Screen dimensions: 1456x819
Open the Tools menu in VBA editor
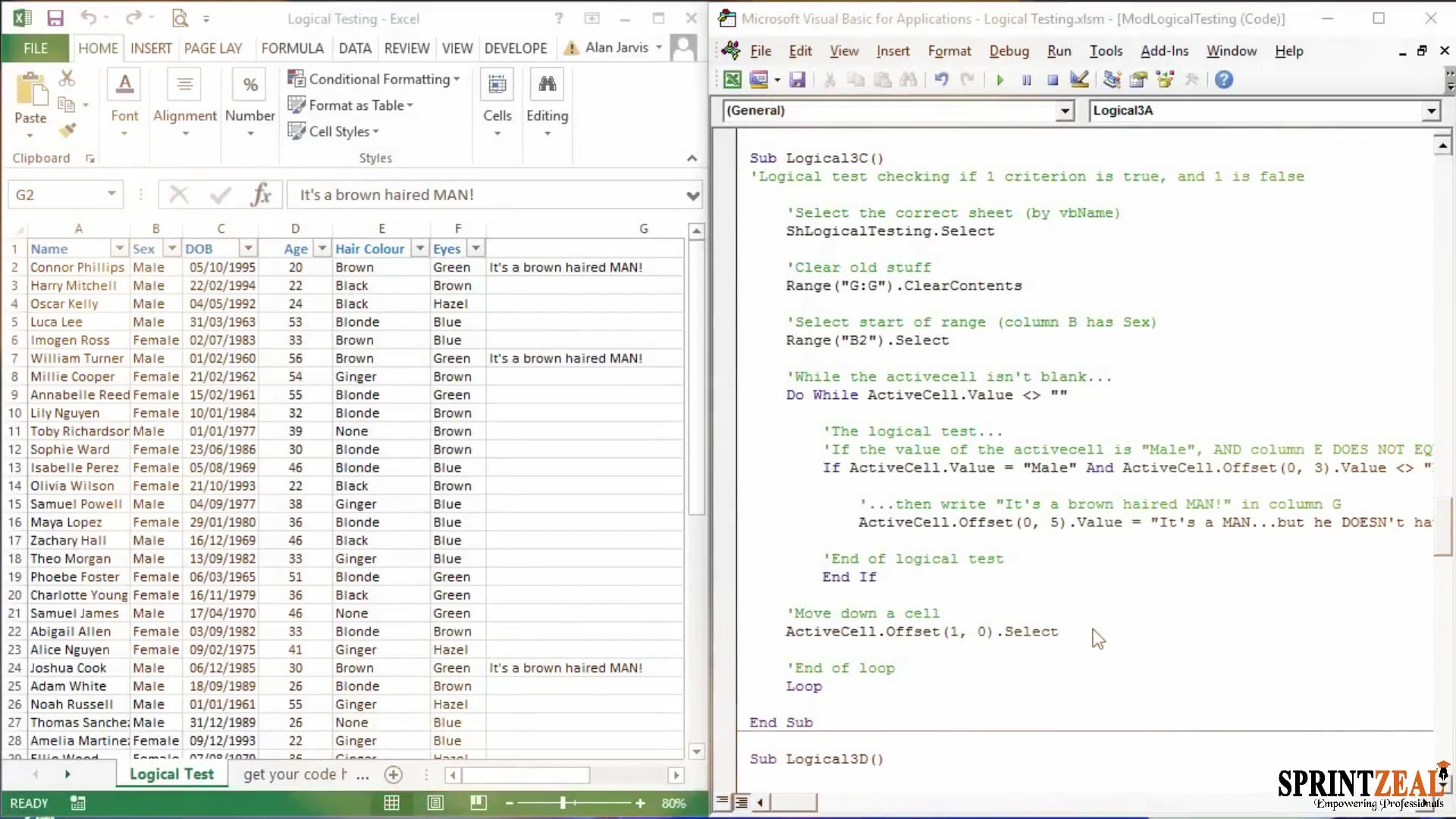point(1106,51)
